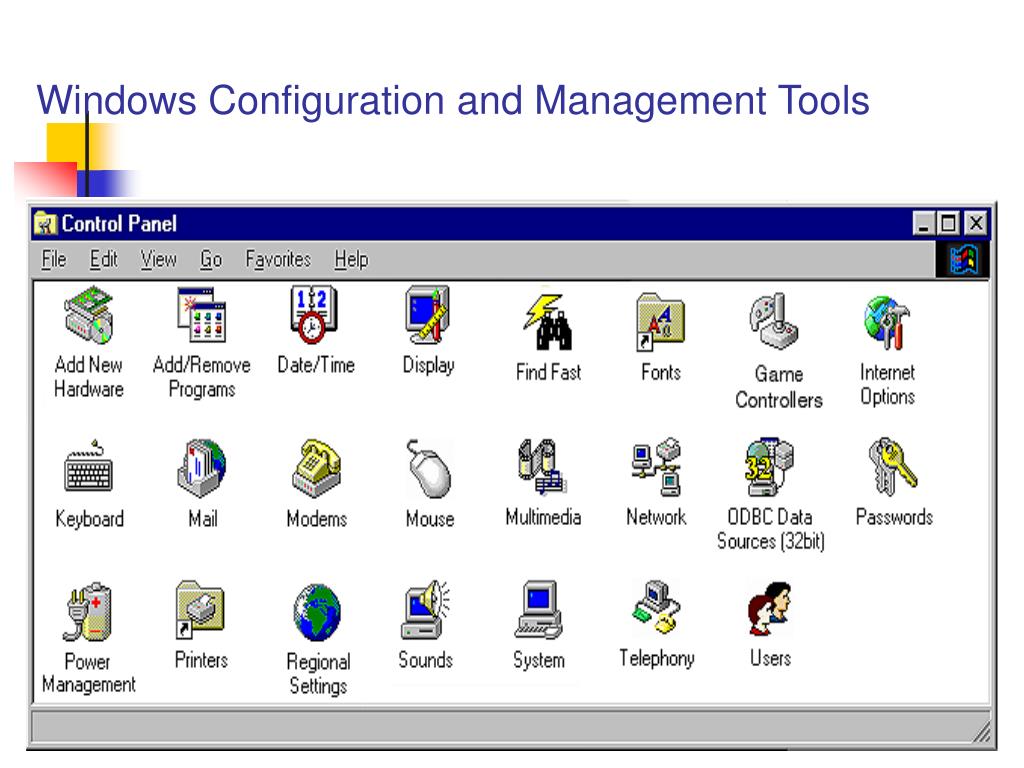Maximize the Control Panel window
Screen dimensions: 1024x768
point(948,223)
